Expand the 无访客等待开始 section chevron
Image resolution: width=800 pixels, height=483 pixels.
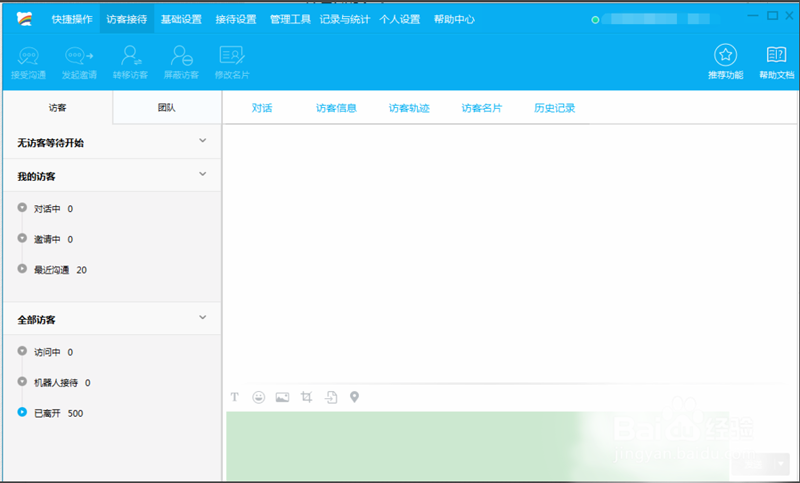(x=203, y=141)
